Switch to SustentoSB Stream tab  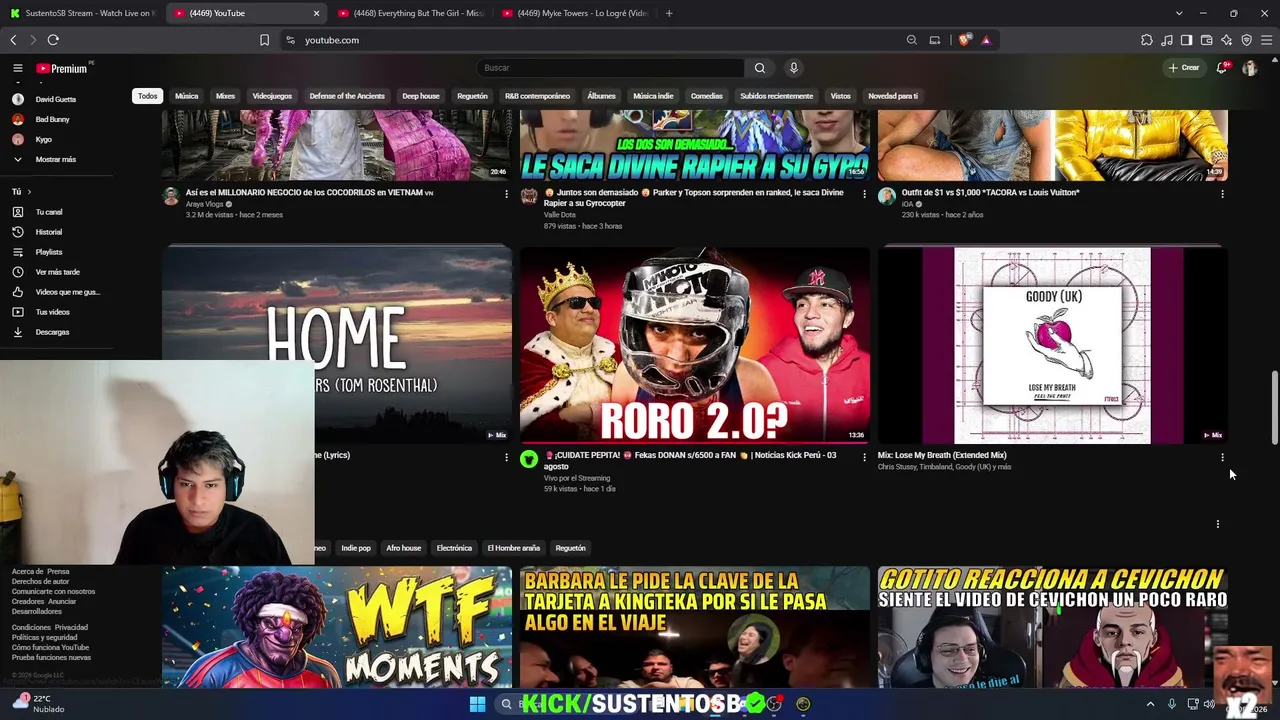click(x=82, y=13)
